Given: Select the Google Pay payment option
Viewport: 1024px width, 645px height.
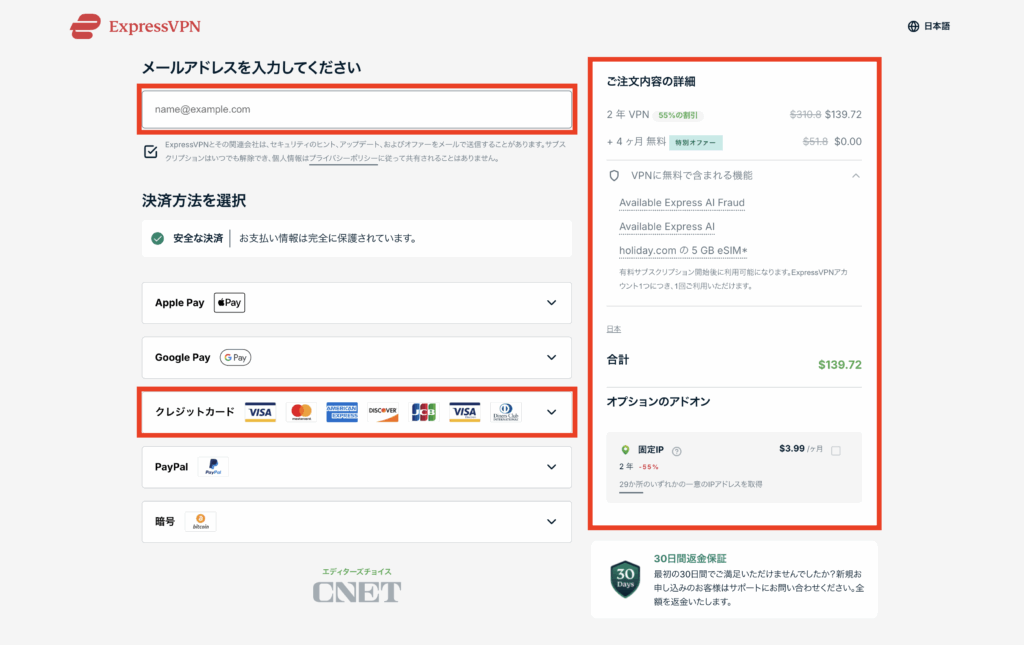Looking at the screenshot, I should 357,358.
